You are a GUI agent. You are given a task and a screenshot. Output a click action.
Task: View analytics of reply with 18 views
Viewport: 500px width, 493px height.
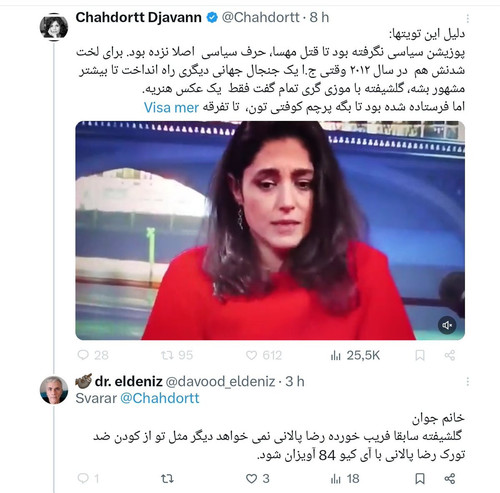click(x=345, y=479)
